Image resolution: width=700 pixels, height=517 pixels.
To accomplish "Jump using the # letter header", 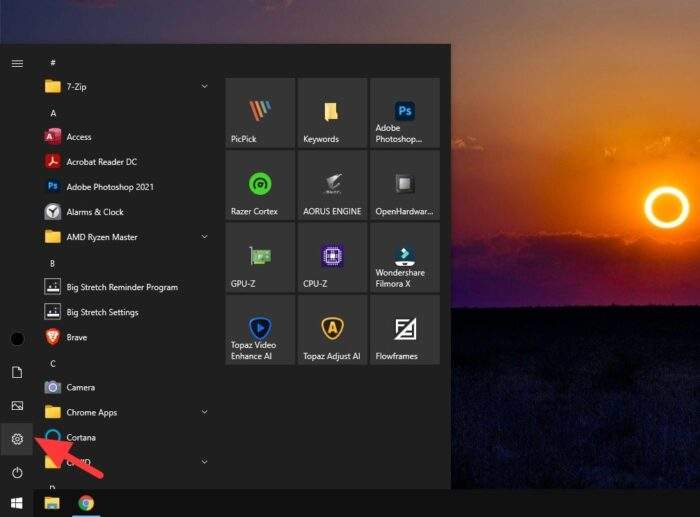I will coord(53,63).
